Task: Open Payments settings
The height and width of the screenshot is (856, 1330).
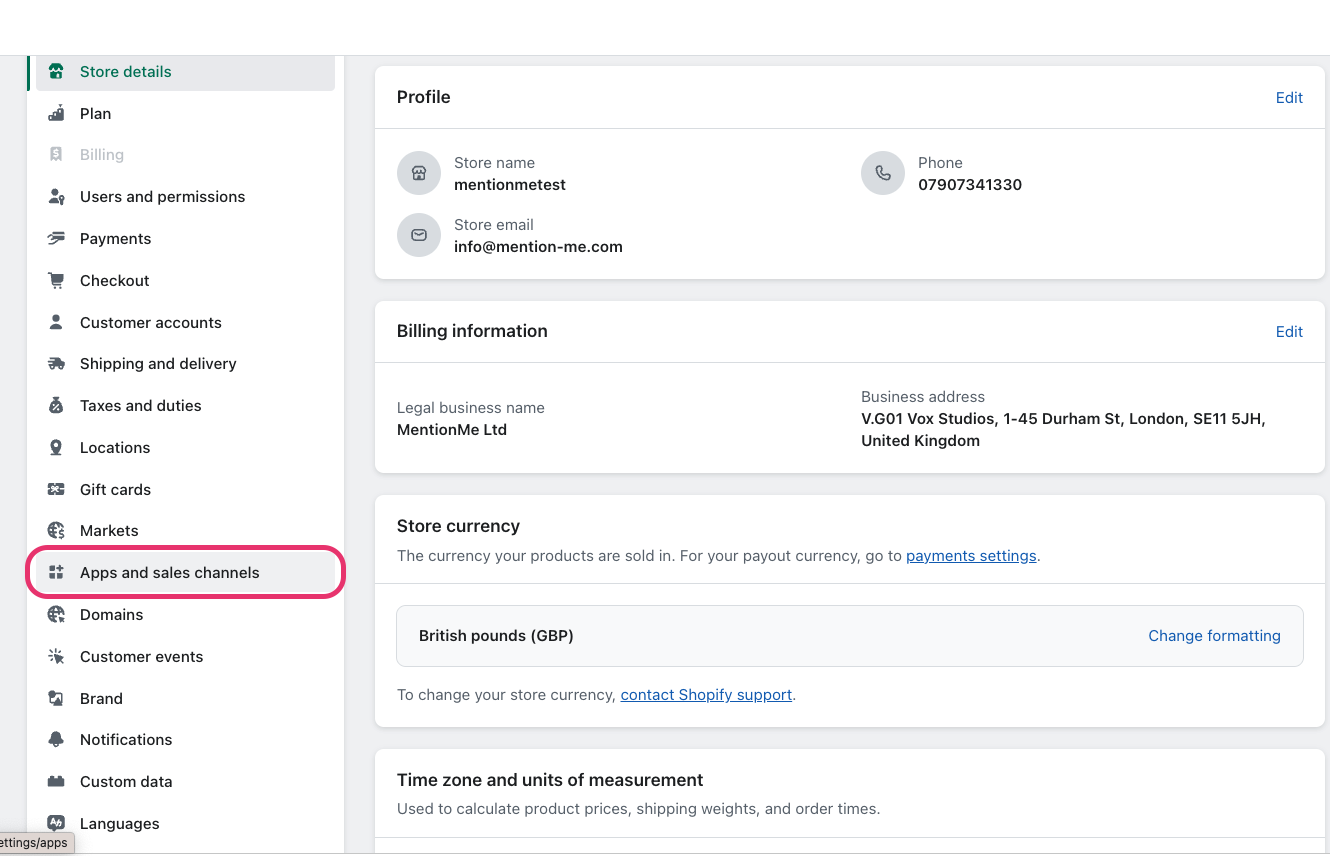Action: (x=185, y=239)
